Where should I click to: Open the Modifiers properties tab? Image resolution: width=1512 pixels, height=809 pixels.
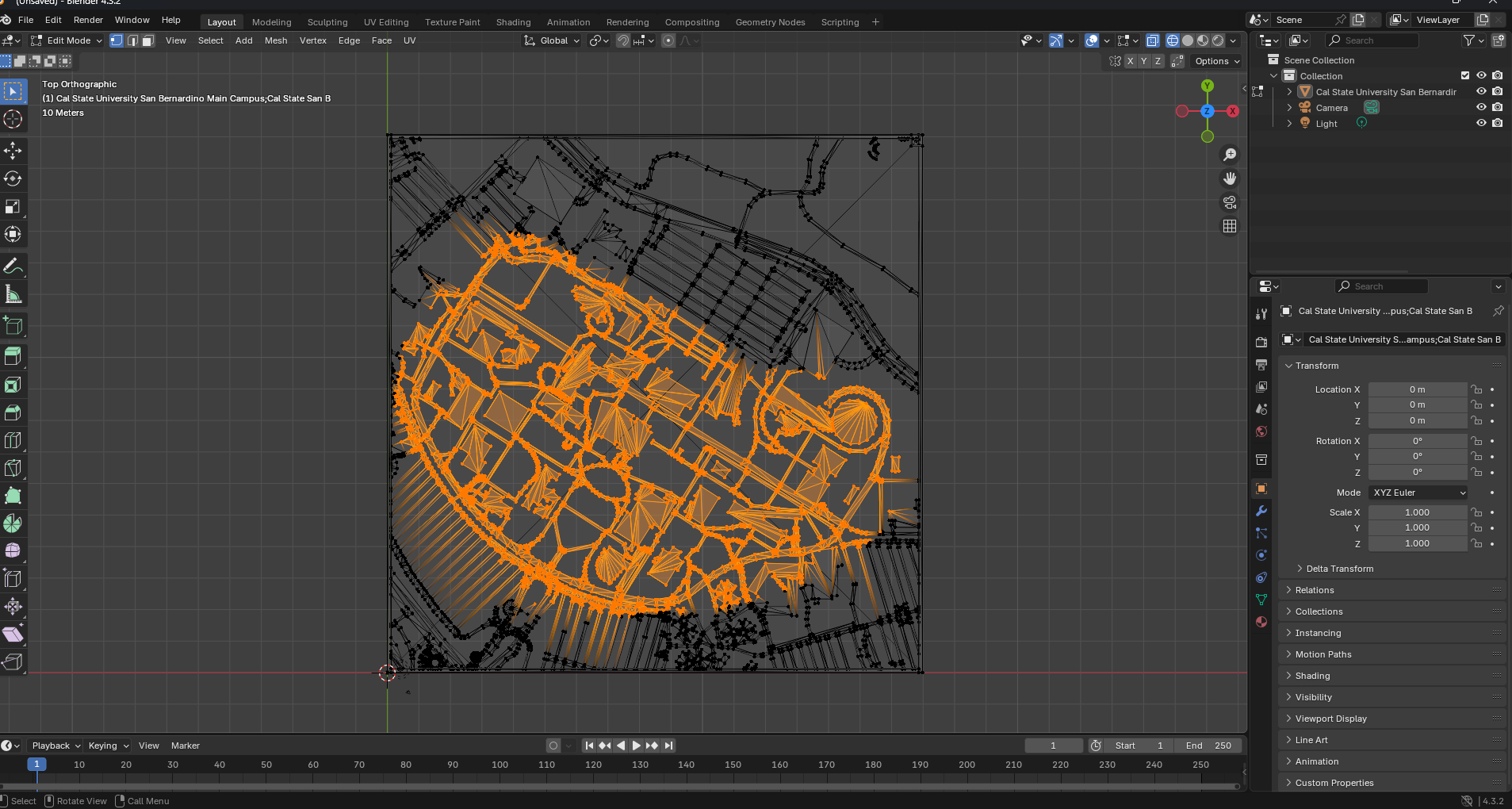pos(1261,511)
